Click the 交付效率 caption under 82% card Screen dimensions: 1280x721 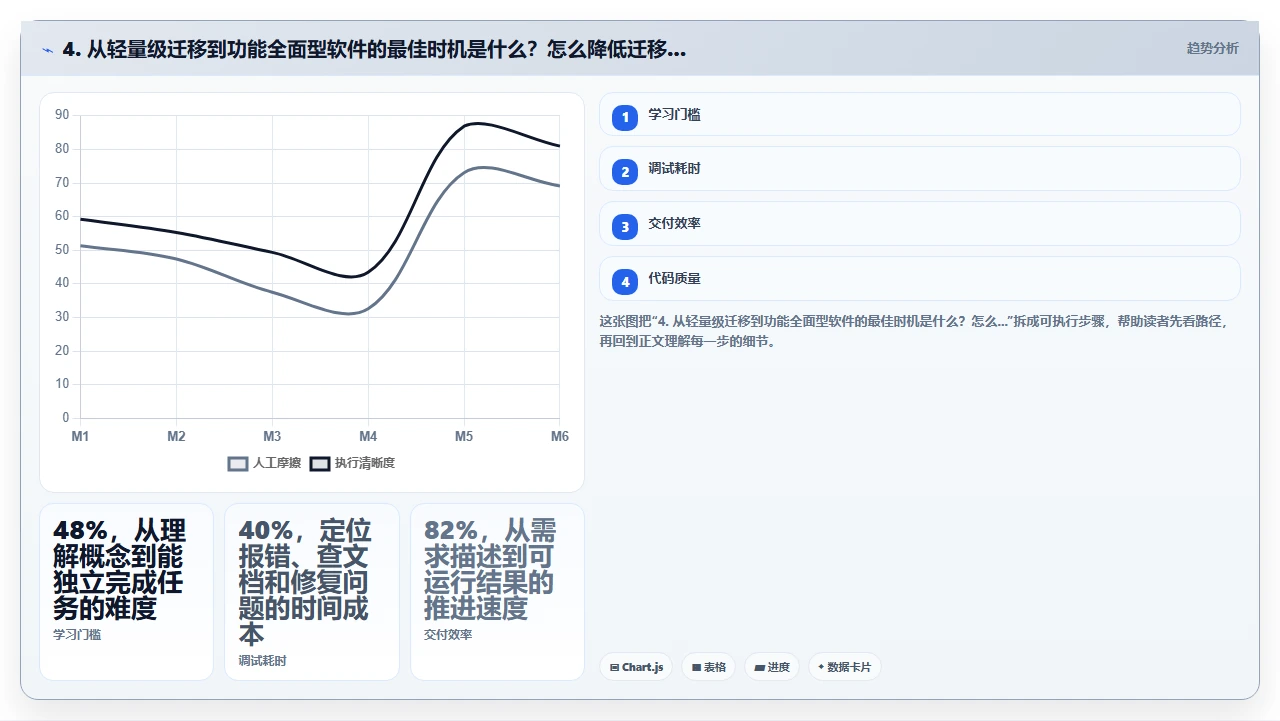(x=448, y=634)
